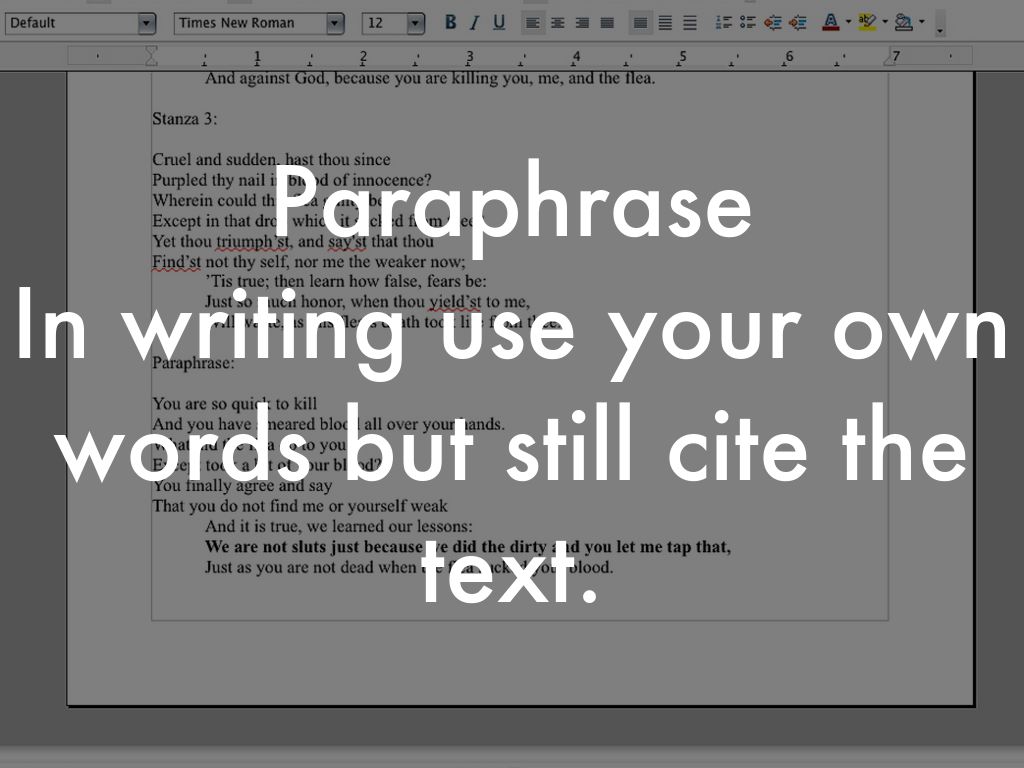Toggle bold formatting
Screen dimensions: 1024x768
pos(450,22)
